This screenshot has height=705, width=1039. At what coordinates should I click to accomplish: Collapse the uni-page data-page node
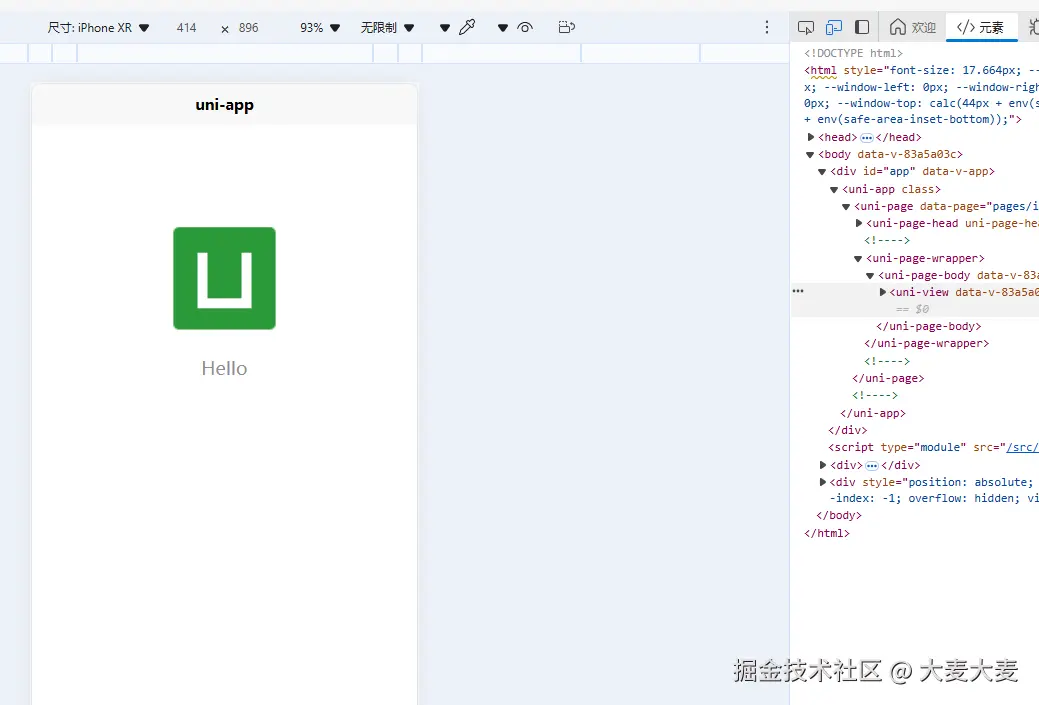[846, 207]
